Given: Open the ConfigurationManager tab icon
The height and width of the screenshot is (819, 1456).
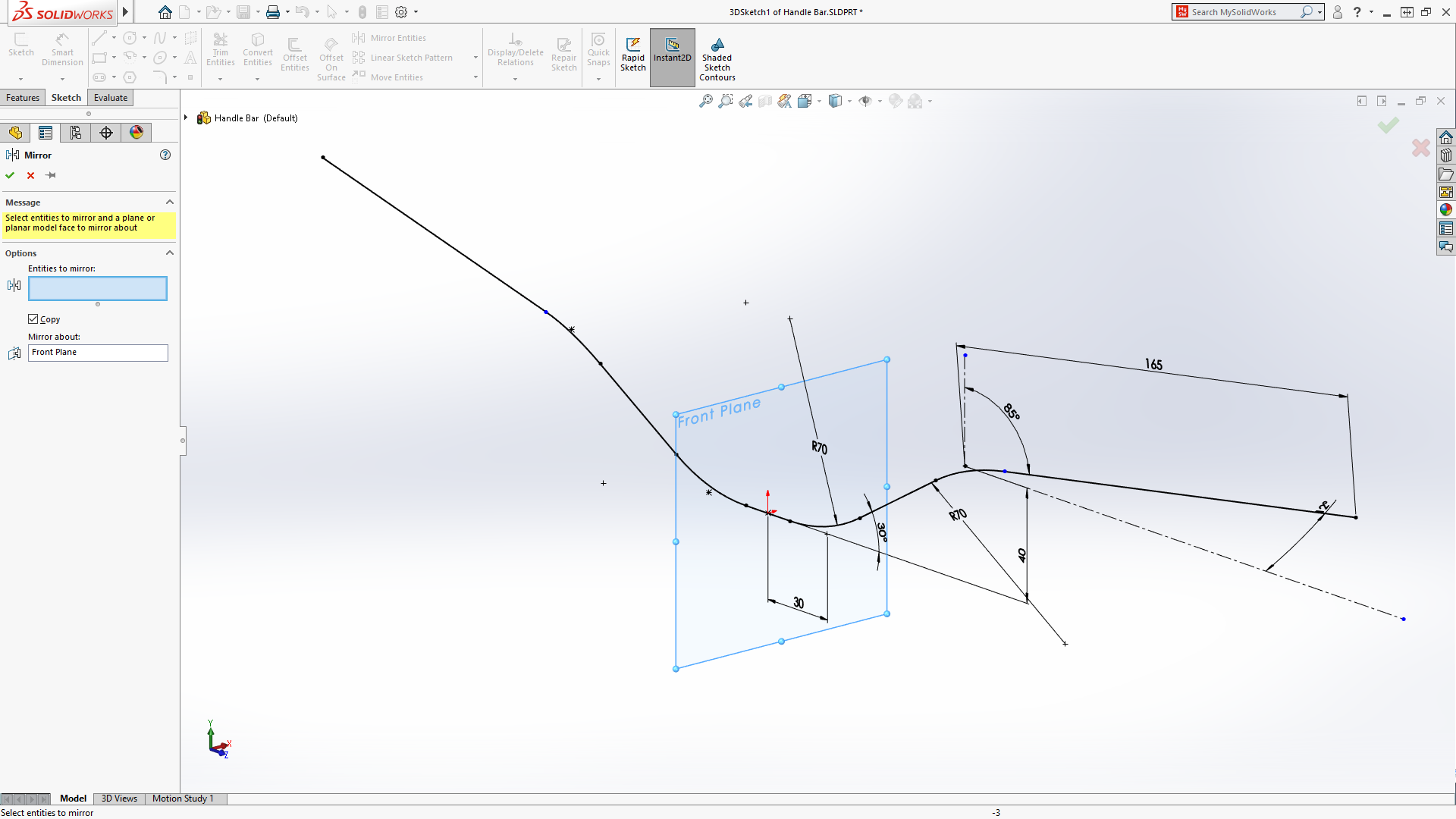Looking at the screenshot, I should click(x=76, y=133).
